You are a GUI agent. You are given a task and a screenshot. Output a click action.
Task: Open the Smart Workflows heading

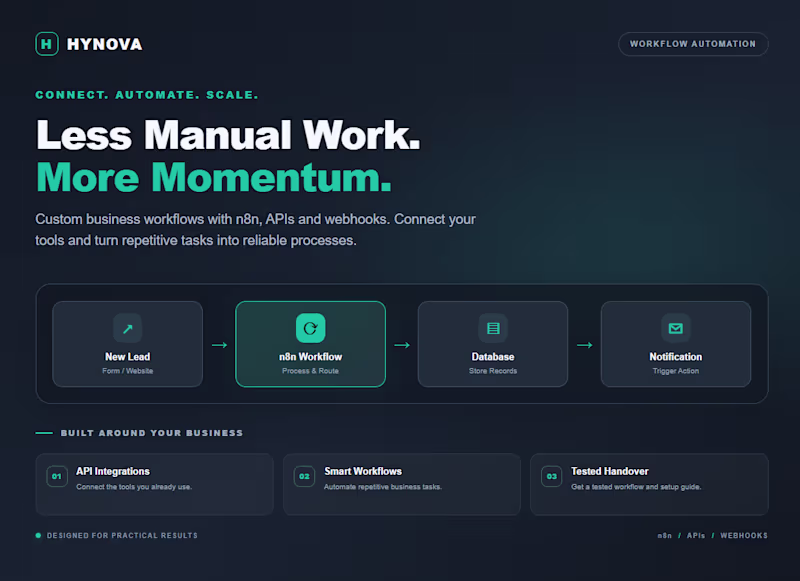coord(363,471)
